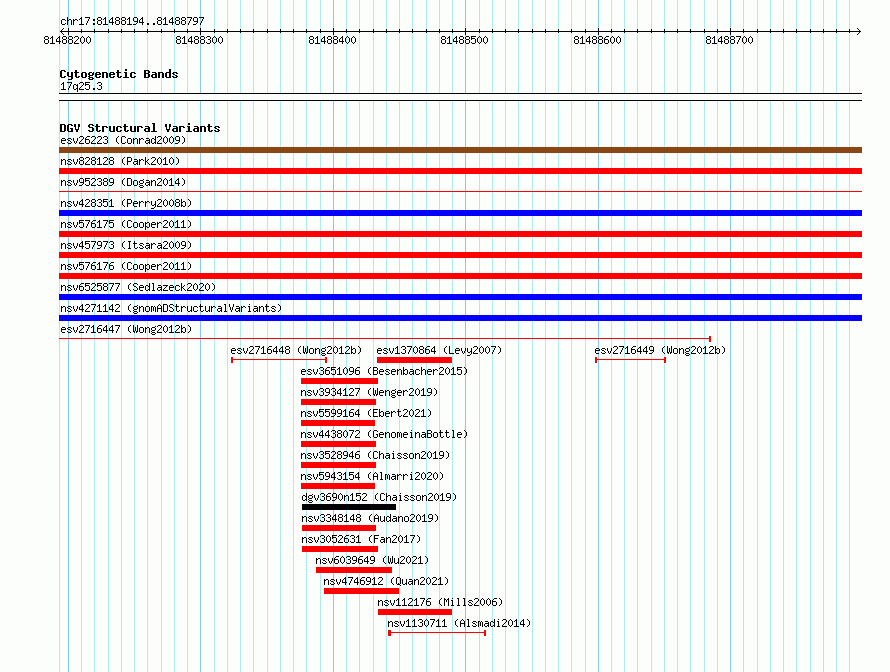Screen dimensions: 890x672
Task: Click the chr17:81488194..81488797 coordinate label
Action: (x=132, y=21)
